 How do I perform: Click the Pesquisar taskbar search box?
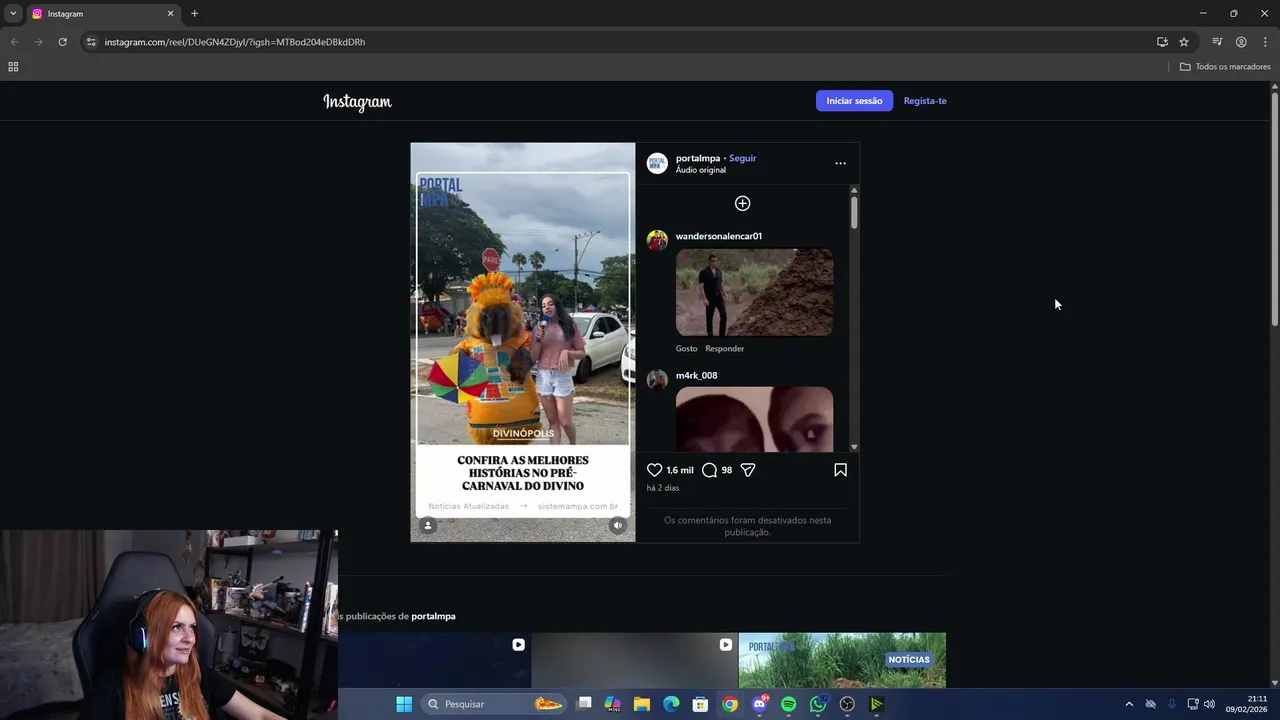point(496,704)
